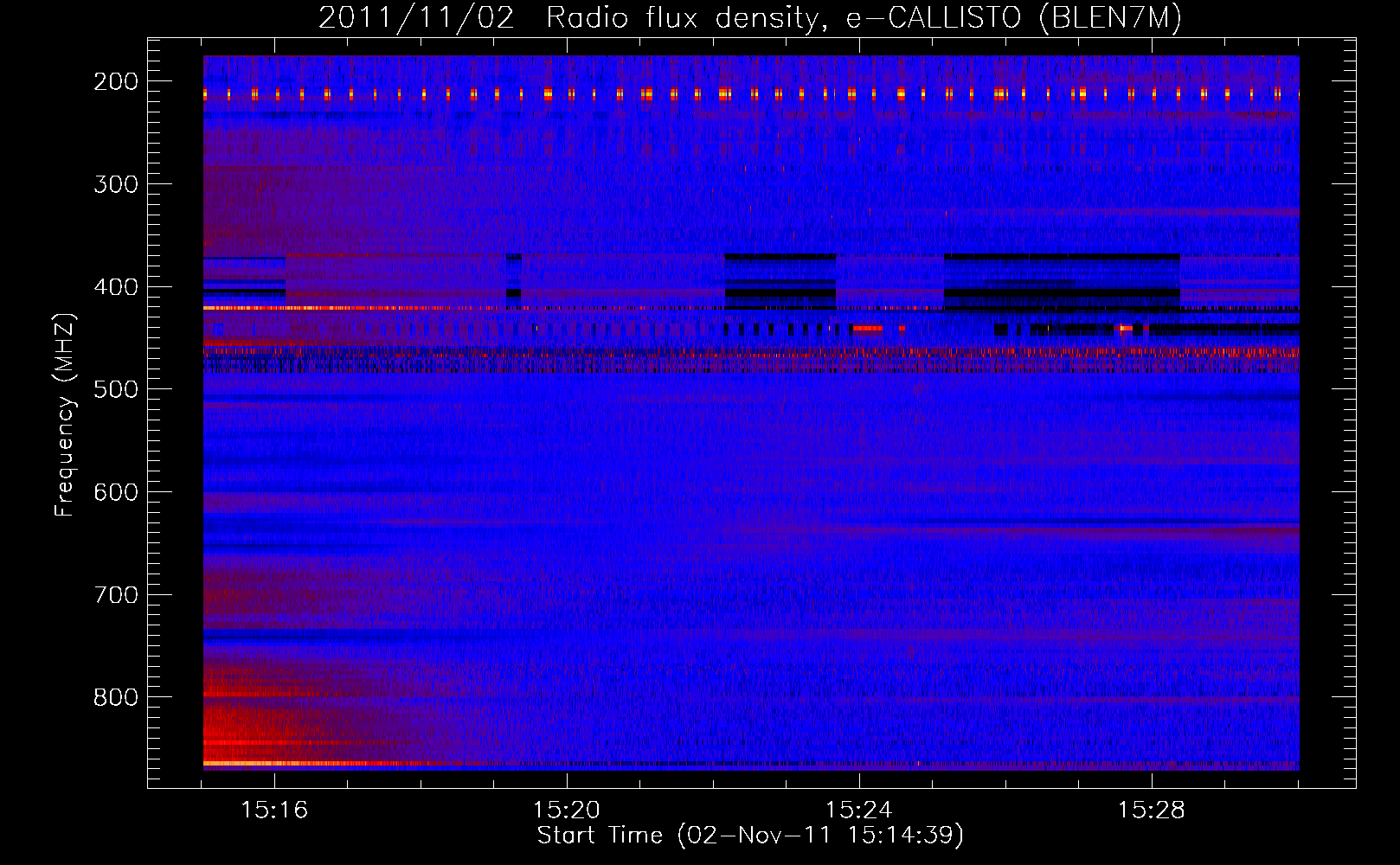The width and height of the screenshot is (1400, 865).
Task: Click the 200 frequency tick label
Action: (116, 81)
